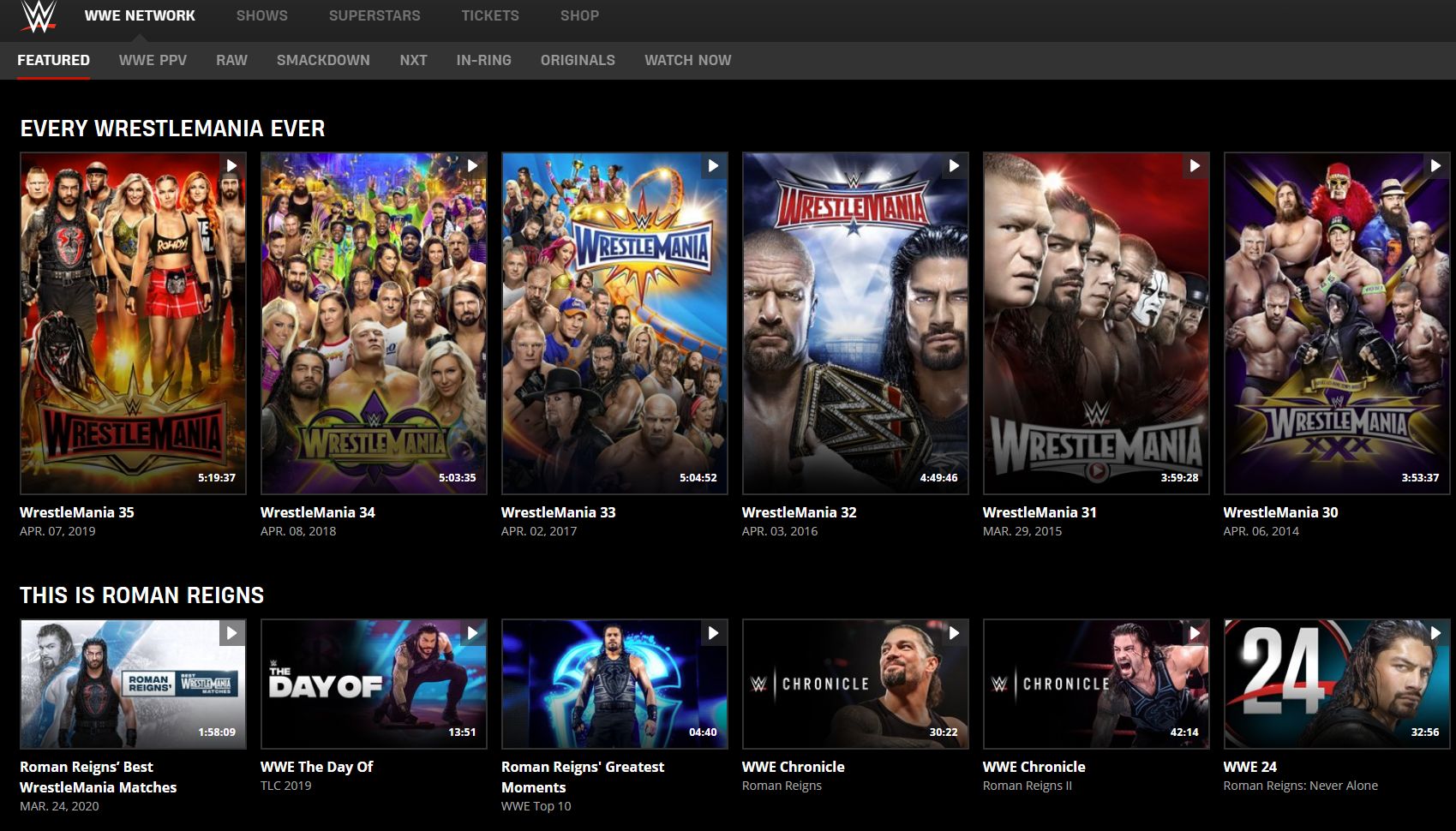Screen dimensions: 1456x831
Task: Click play icon on Roman Reigns' Best WrestleMania Matches
Action: (231, 633)
